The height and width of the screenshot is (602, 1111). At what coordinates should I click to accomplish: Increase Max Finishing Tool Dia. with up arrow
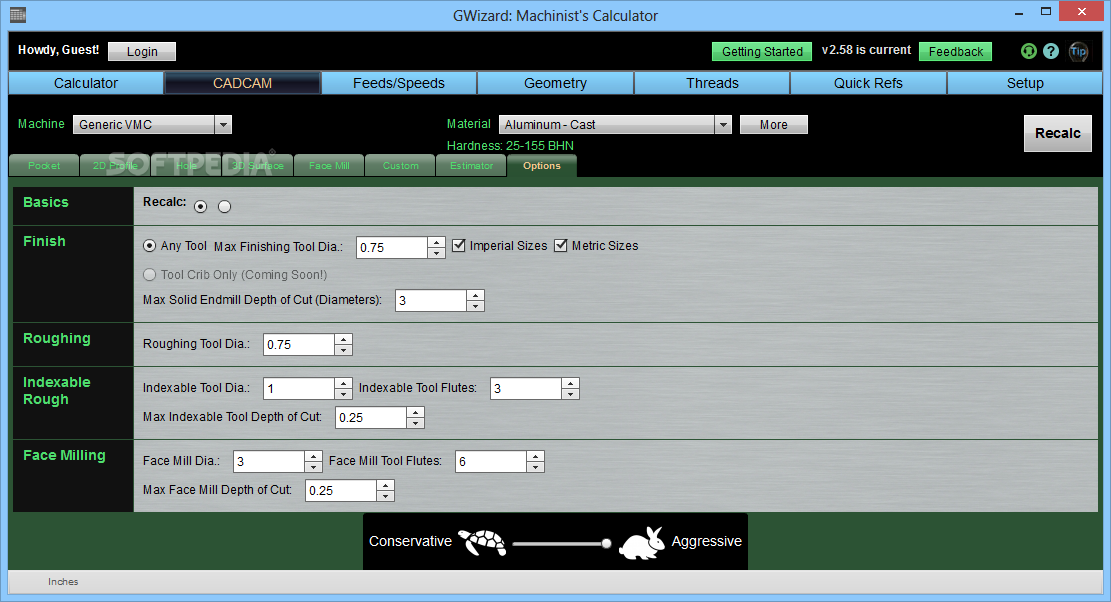pyautogui.click(x=436, y=242)
